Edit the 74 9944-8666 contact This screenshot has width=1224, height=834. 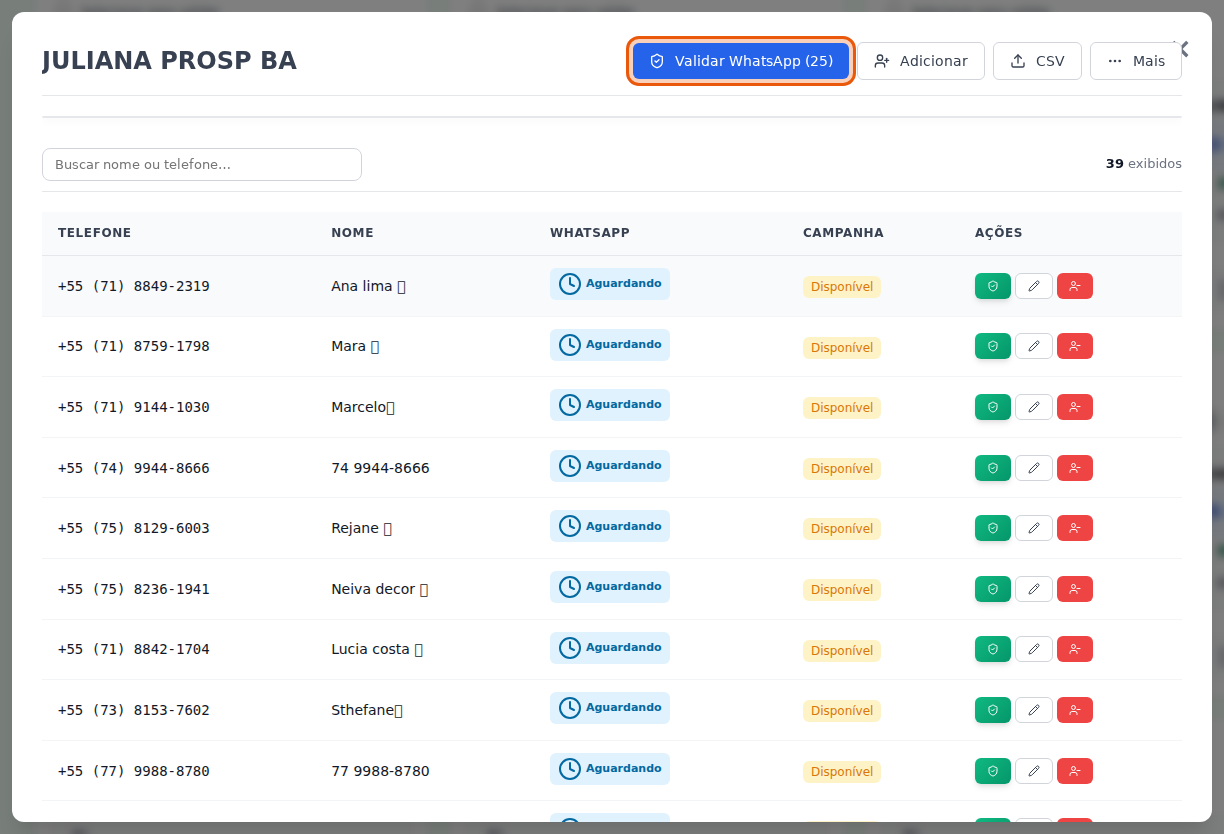(x=1034, y=468)
